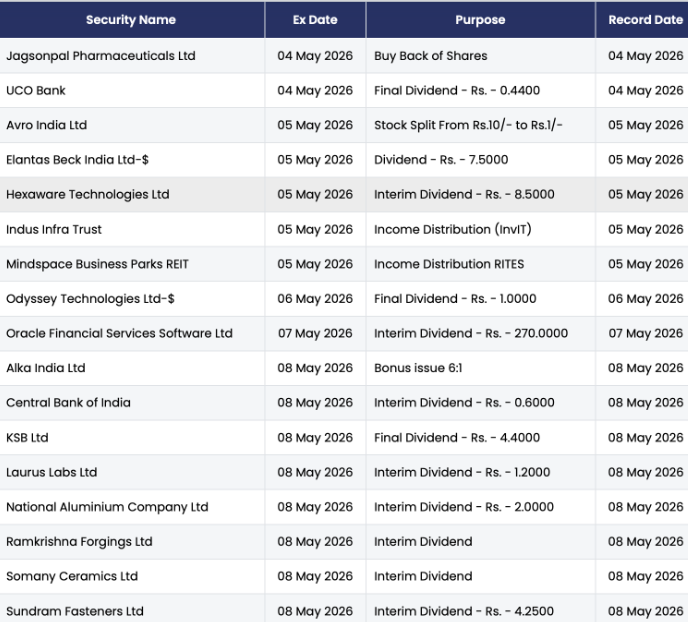Select Laurus Labs Ltd security name
The height and width of the screenshot is (622, 688).
click(51, 472)
